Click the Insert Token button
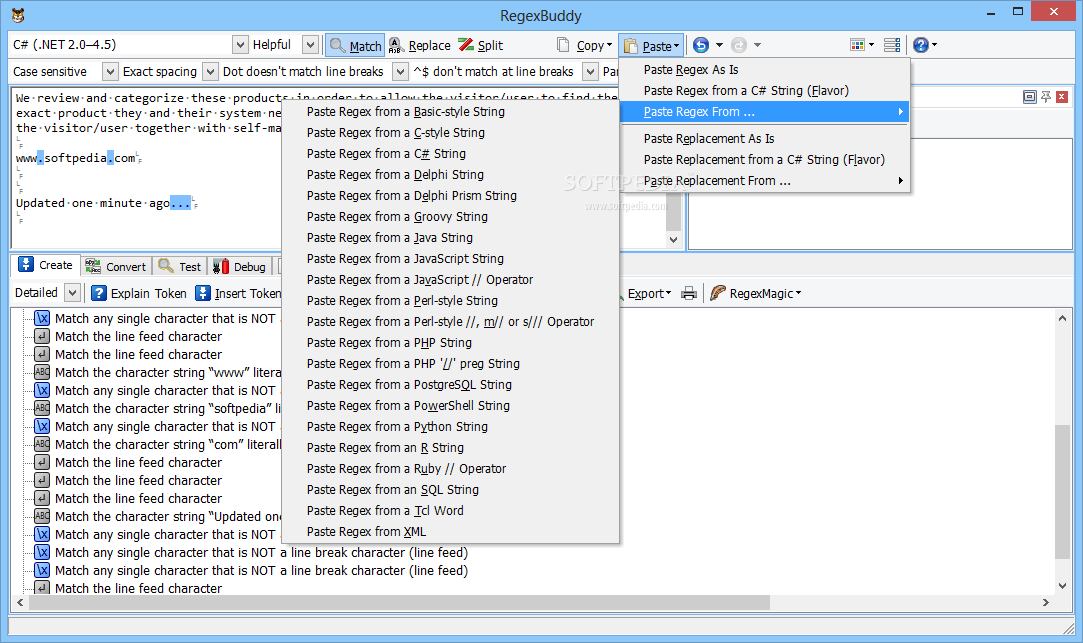The width and height of the screenshot is (1083, 643). [x=238, y=294]
